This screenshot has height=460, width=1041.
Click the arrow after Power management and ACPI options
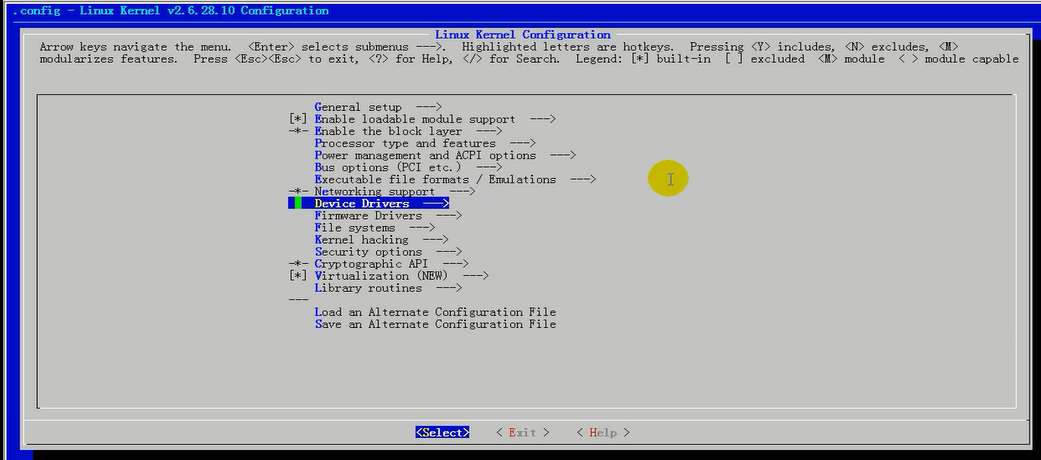click(562, 155)
